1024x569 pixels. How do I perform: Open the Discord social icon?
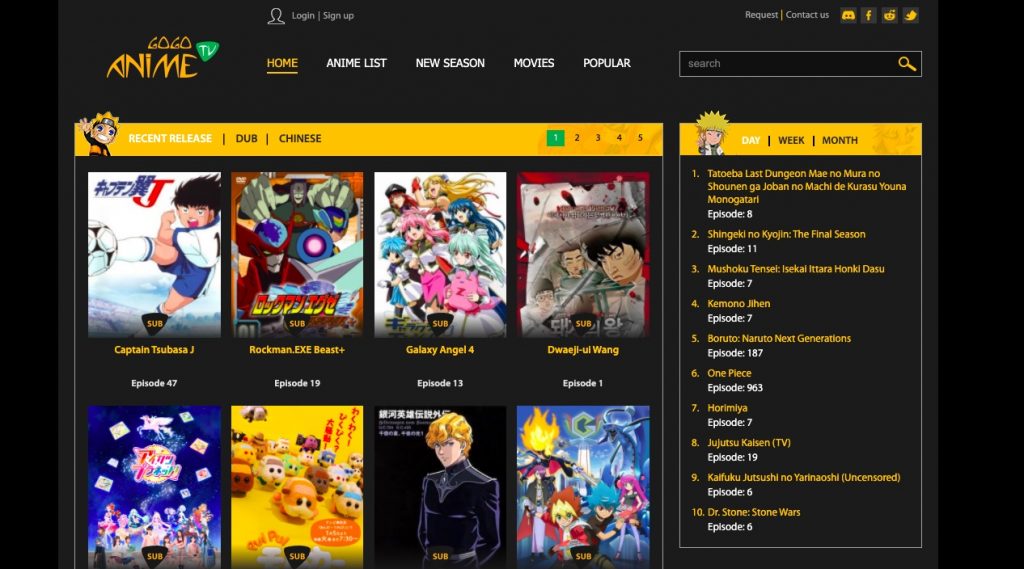click(x=848, y=15)
